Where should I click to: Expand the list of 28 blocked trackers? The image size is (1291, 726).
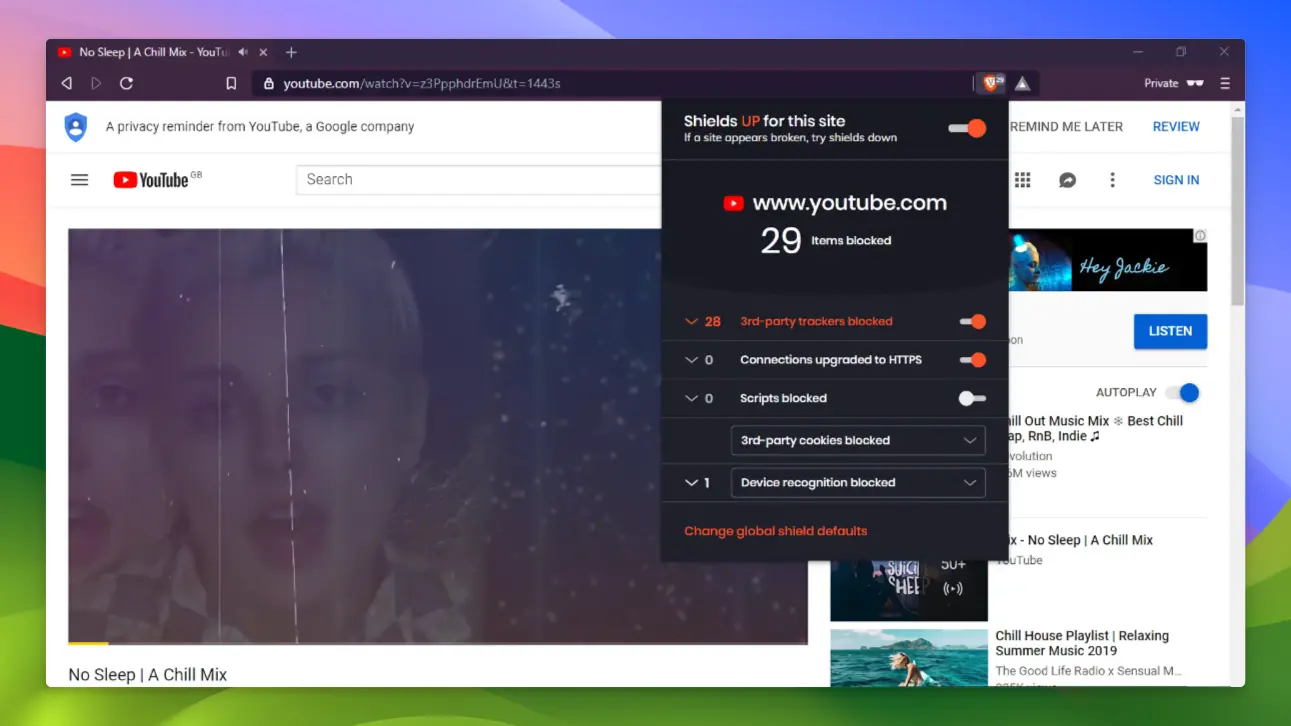[691, 321]
